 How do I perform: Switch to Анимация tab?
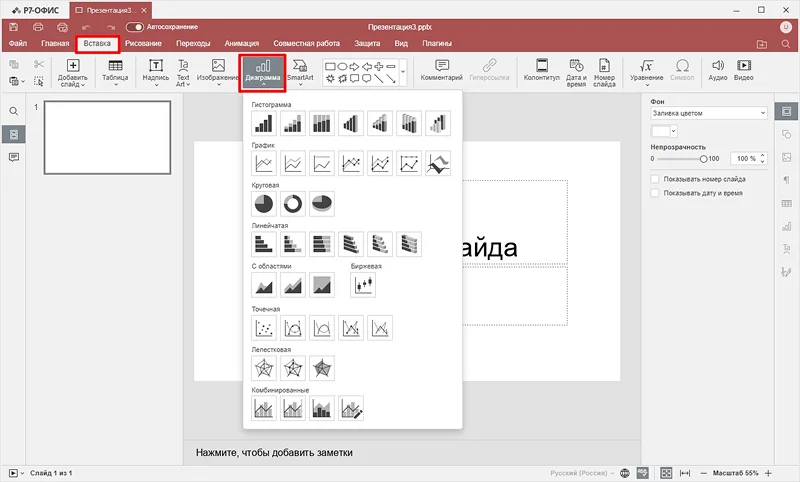[x=242, y=43]
